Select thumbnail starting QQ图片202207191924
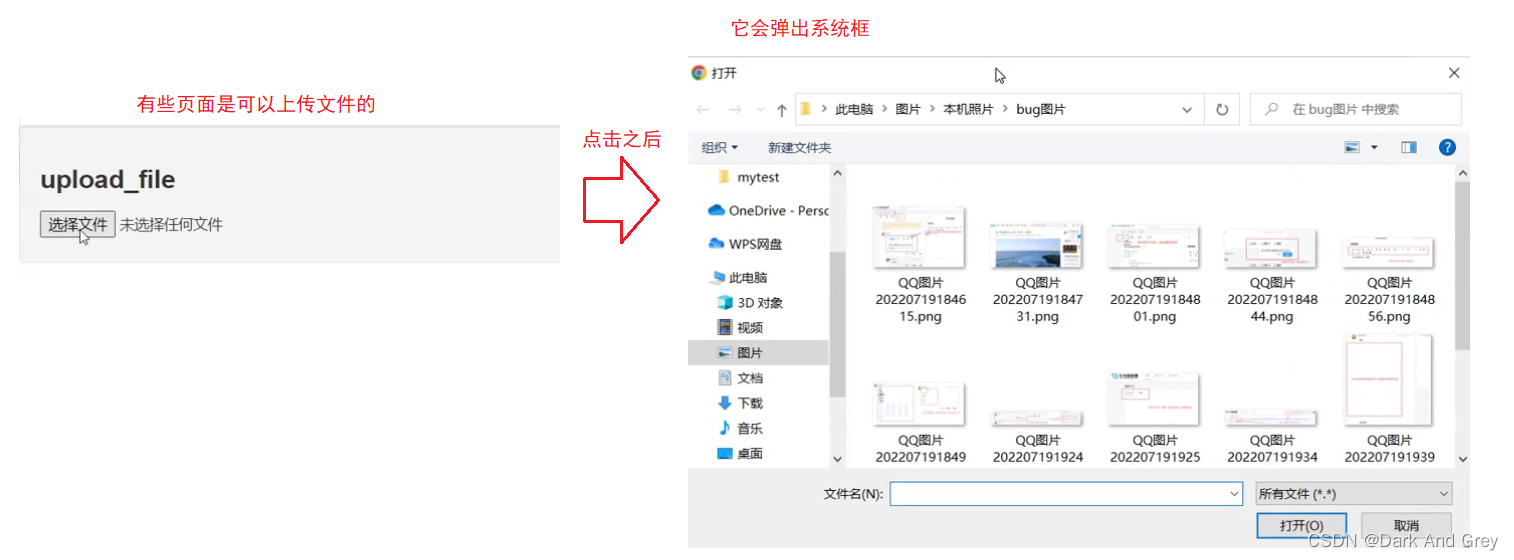Image resolution: width=1514 pixels, height=560 pixels. [x=1038, y=418]
